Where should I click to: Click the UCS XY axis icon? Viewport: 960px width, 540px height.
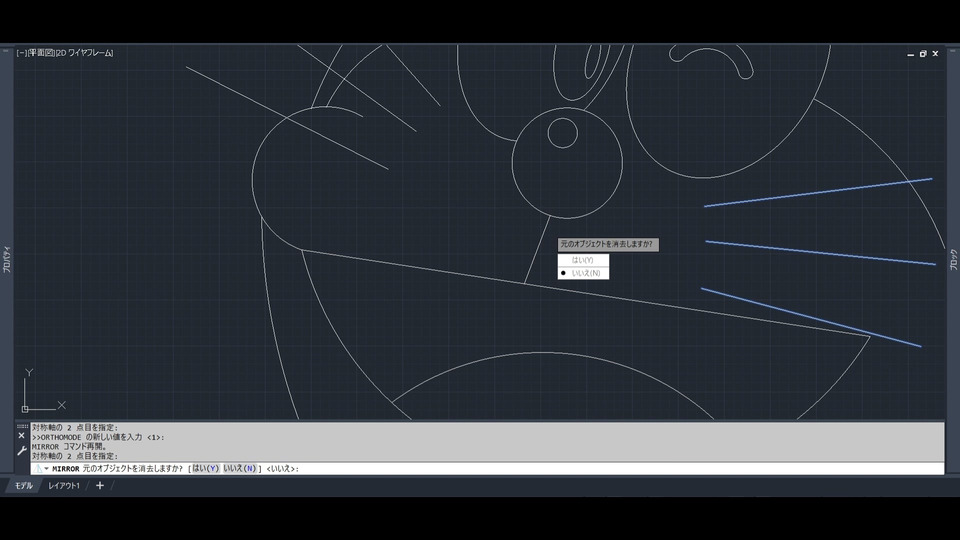click(x=43, y=391)
